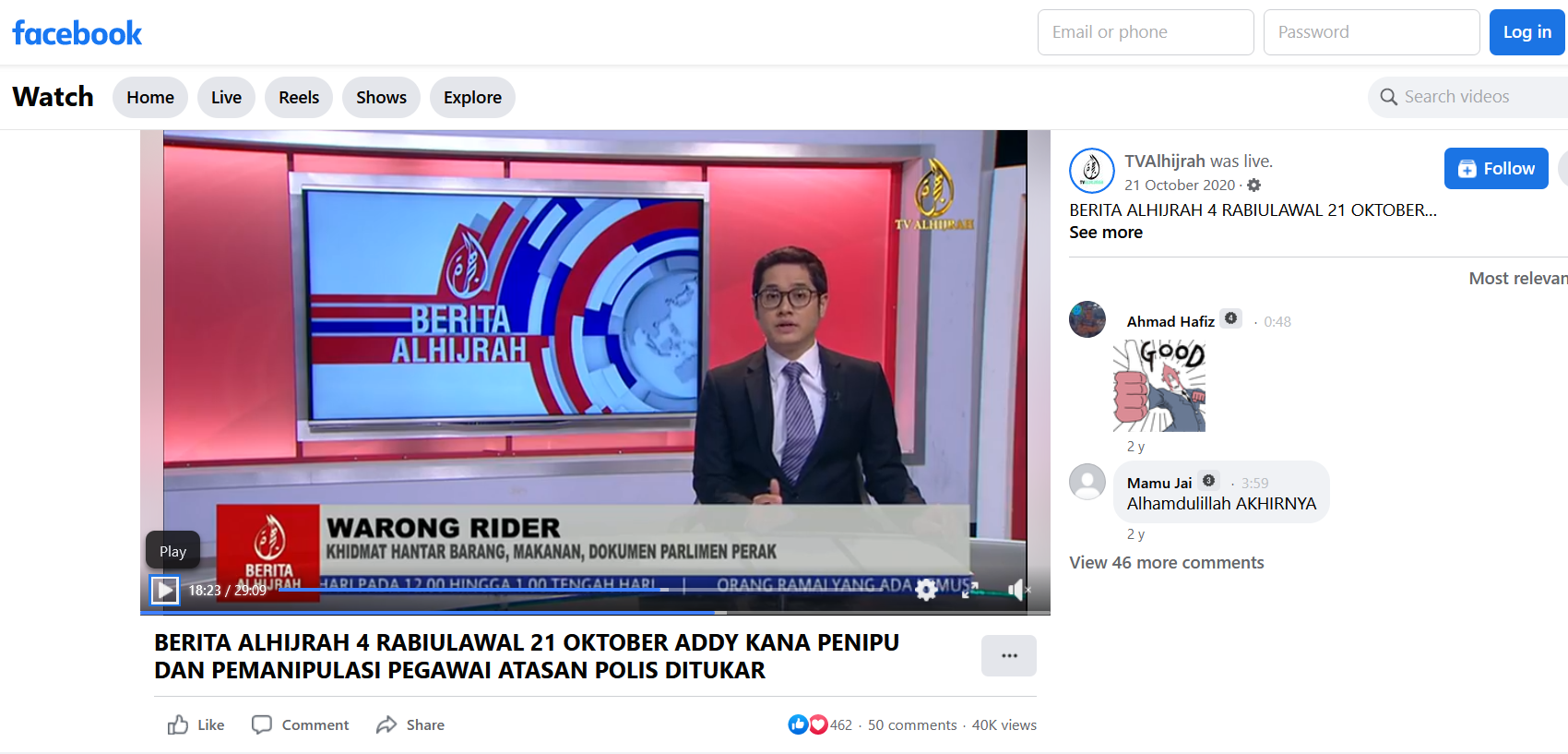Expand the description with See more
The width and height of the screenshot is (1568, 754).
[1105, 233]
